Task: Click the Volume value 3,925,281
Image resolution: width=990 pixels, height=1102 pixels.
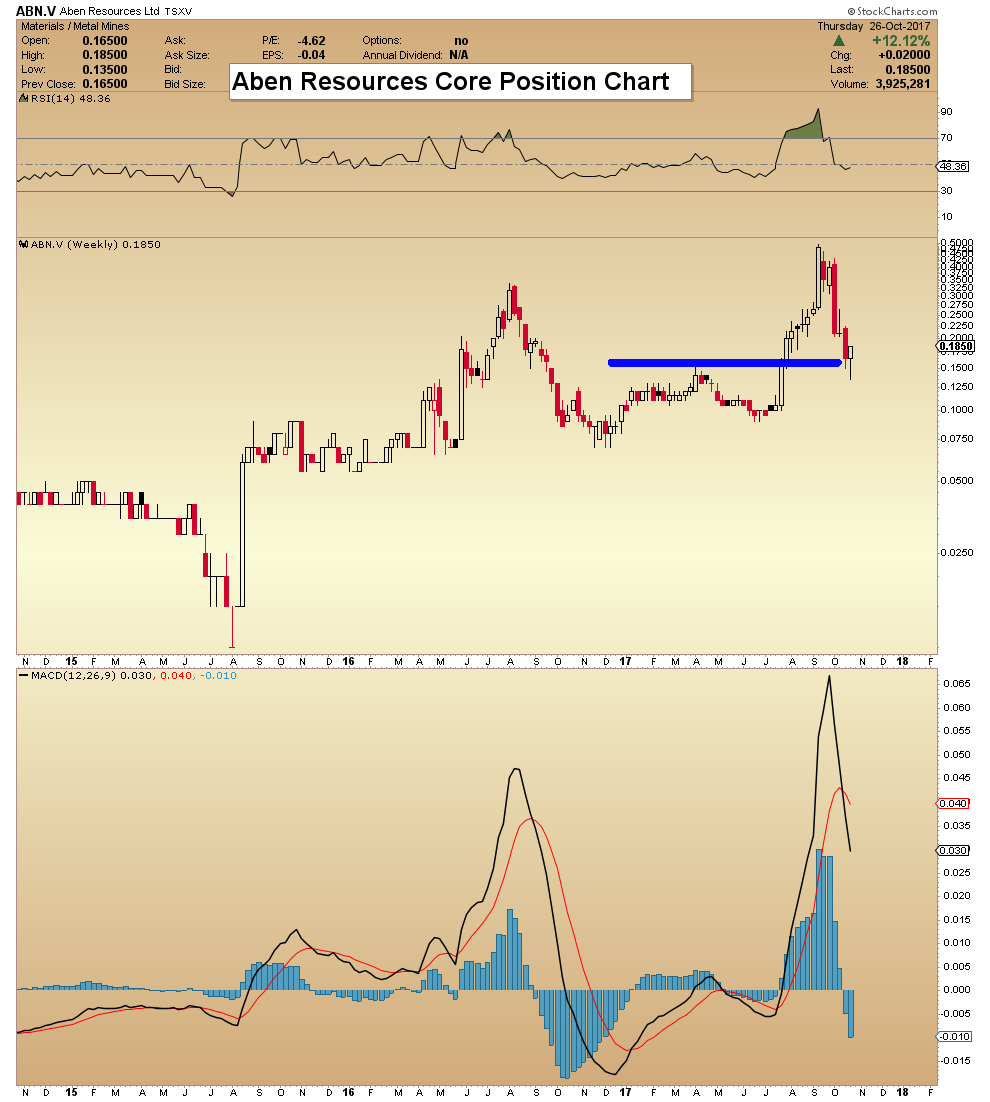Action: coord(902,84)
